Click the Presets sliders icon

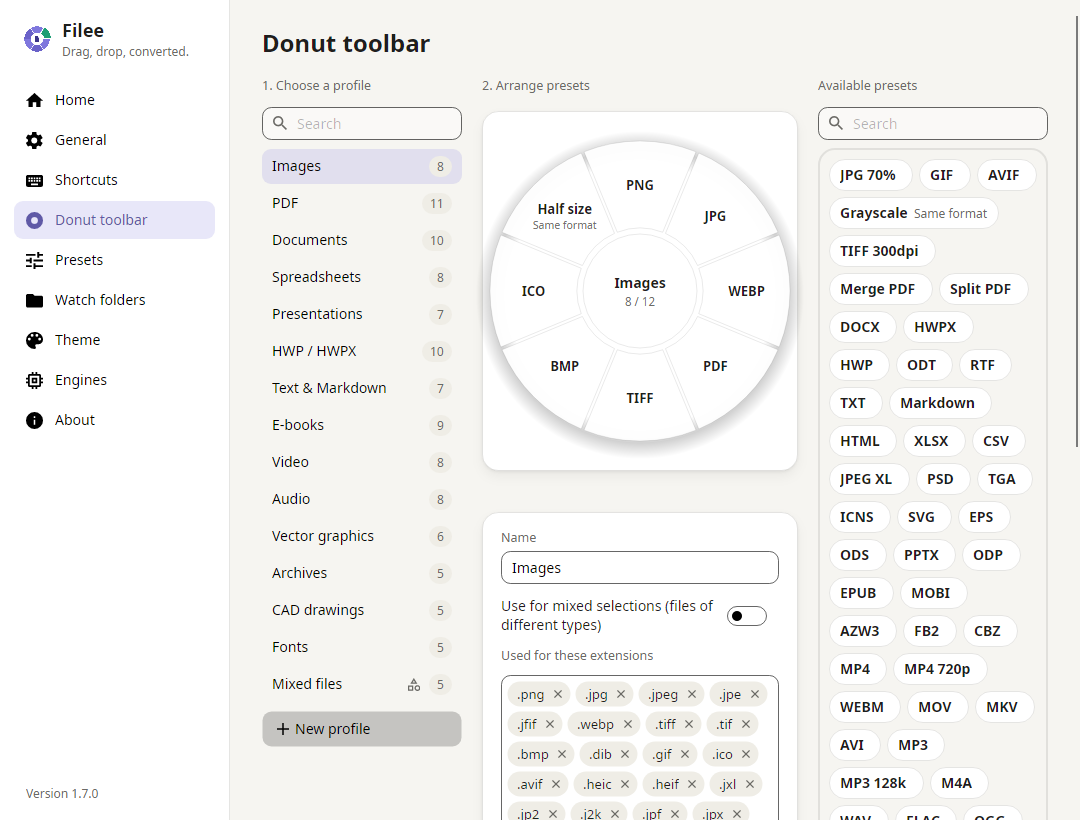point(34,260)
